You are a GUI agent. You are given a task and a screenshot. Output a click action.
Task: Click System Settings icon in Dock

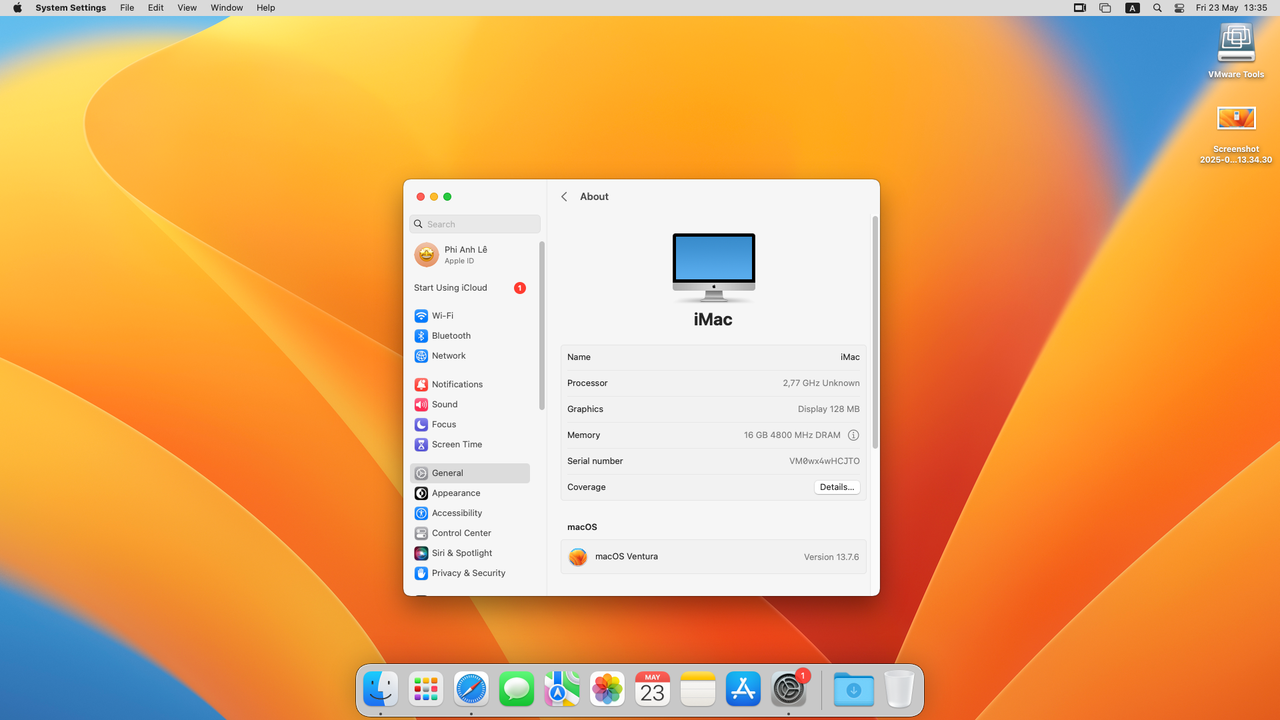789,689
